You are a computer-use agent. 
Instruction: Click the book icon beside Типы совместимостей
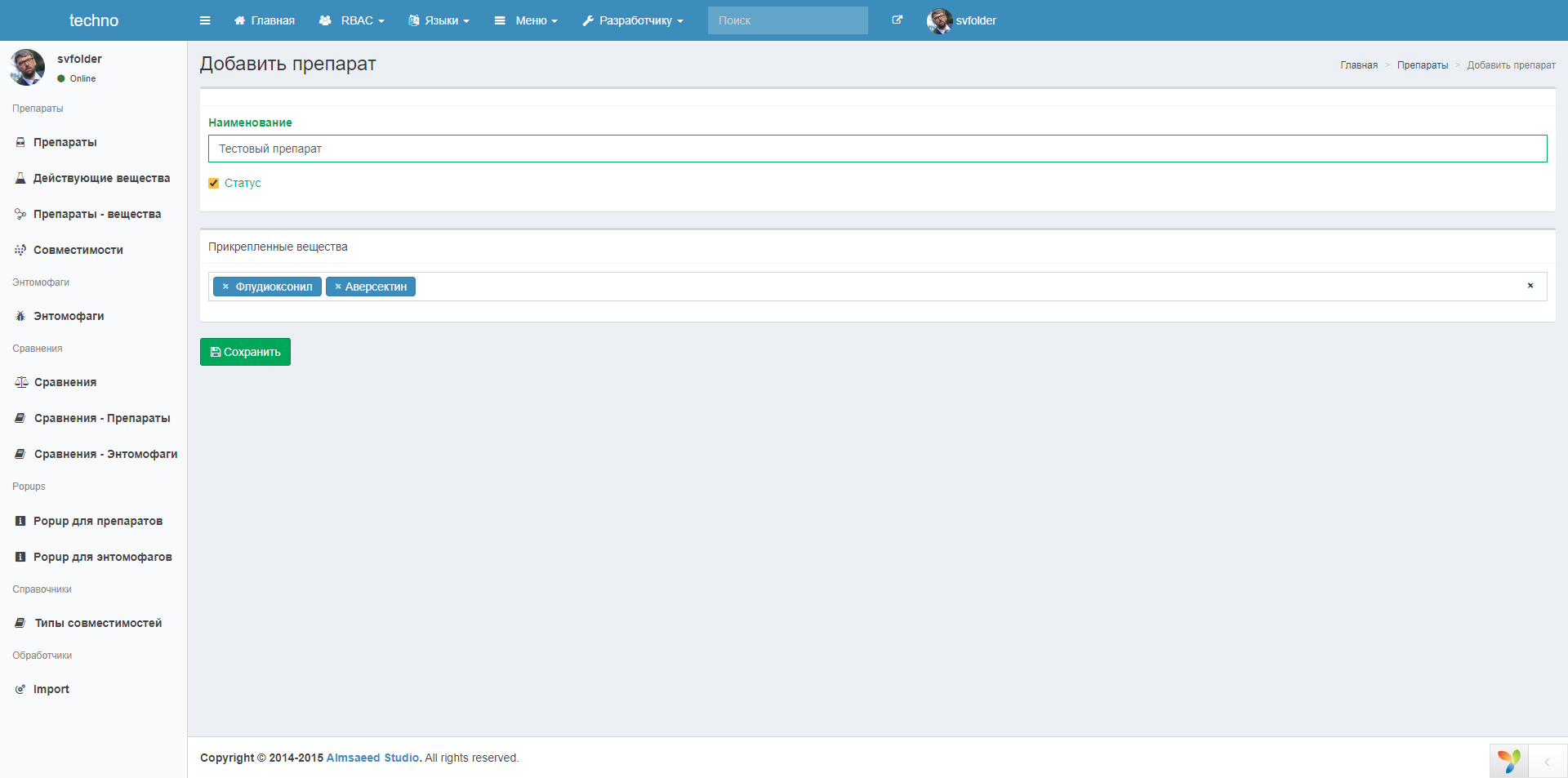[20, 623]
